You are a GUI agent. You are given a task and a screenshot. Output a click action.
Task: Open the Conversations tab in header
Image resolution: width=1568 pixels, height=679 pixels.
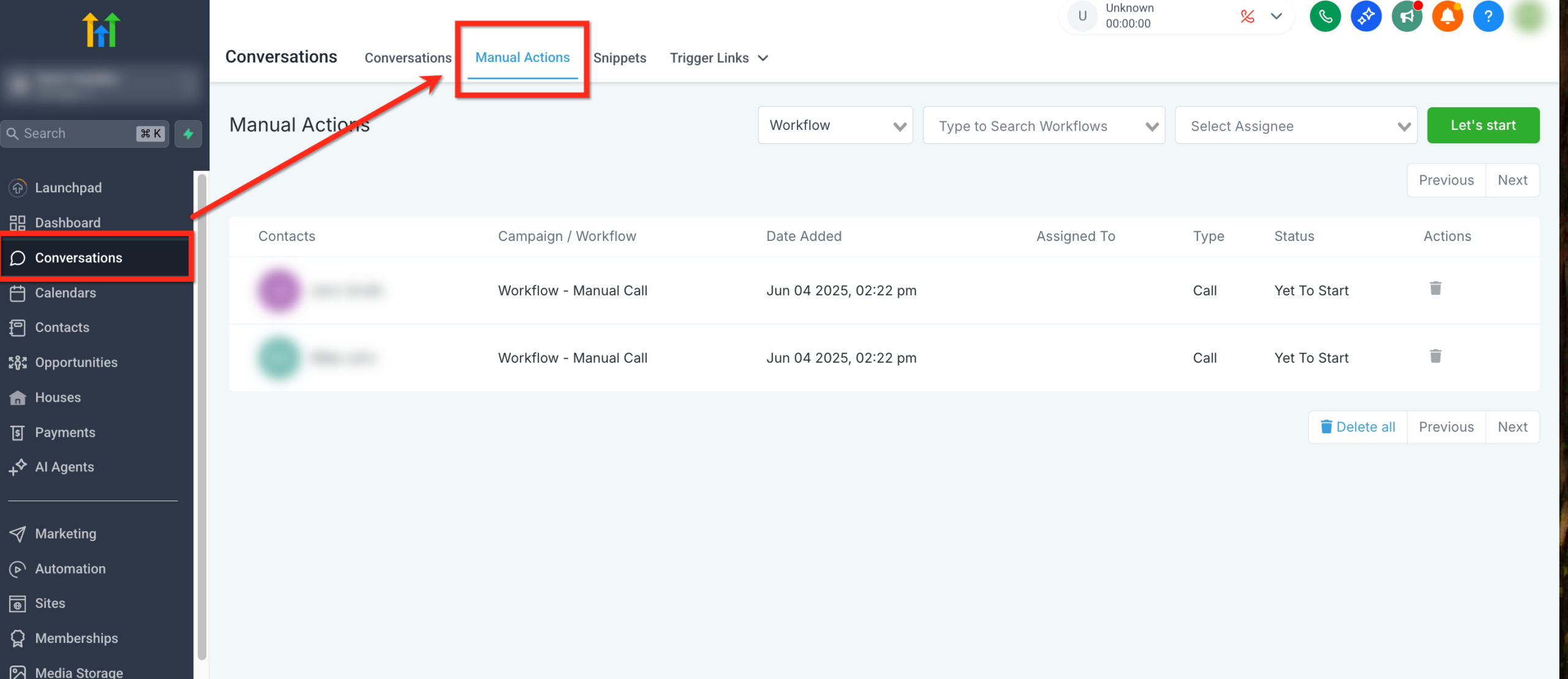(408, 58)
